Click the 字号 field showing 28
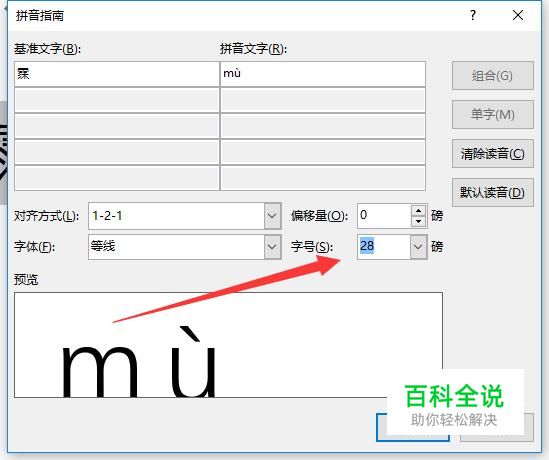This screenshot has width=549, height=460. [x=384, y=247]
